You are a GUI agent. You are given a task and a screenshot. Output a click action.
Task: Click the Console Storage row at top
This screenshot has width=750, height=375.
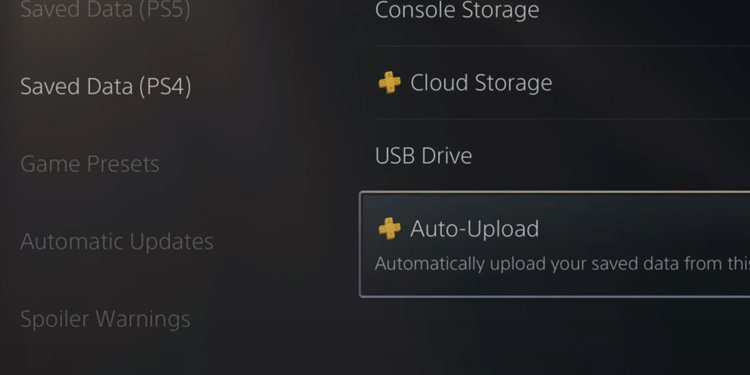click(x=562, y=11)
